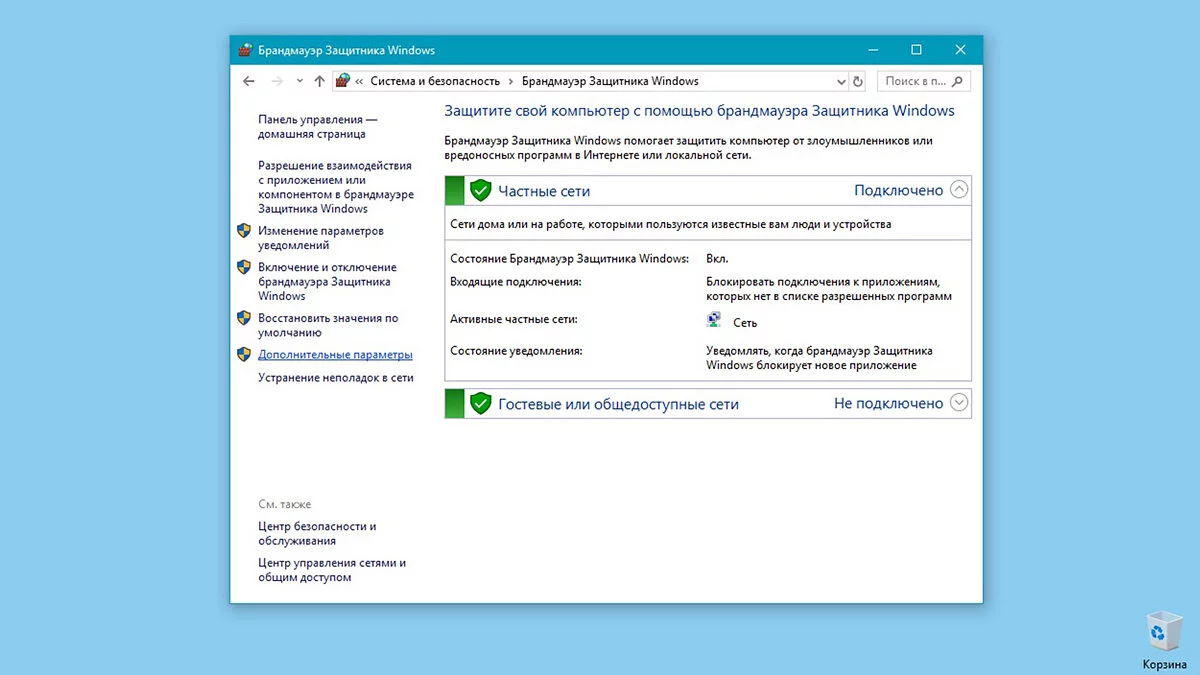Click the green shield next to Гостевые сети
This screenshot has width=1200, height=675.
481,403
